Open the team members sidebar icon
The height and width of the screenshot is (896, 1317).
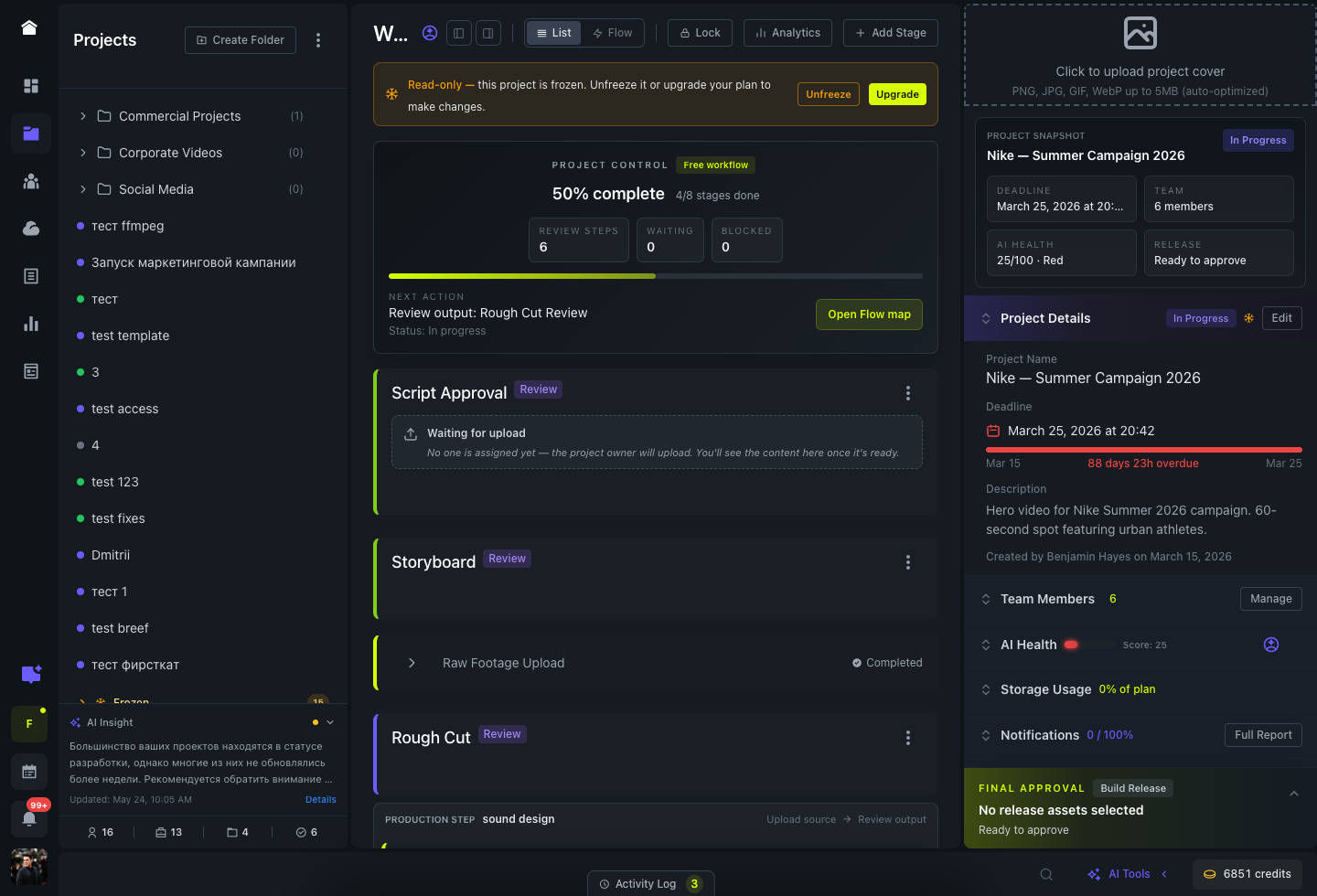tap(31, 181)
